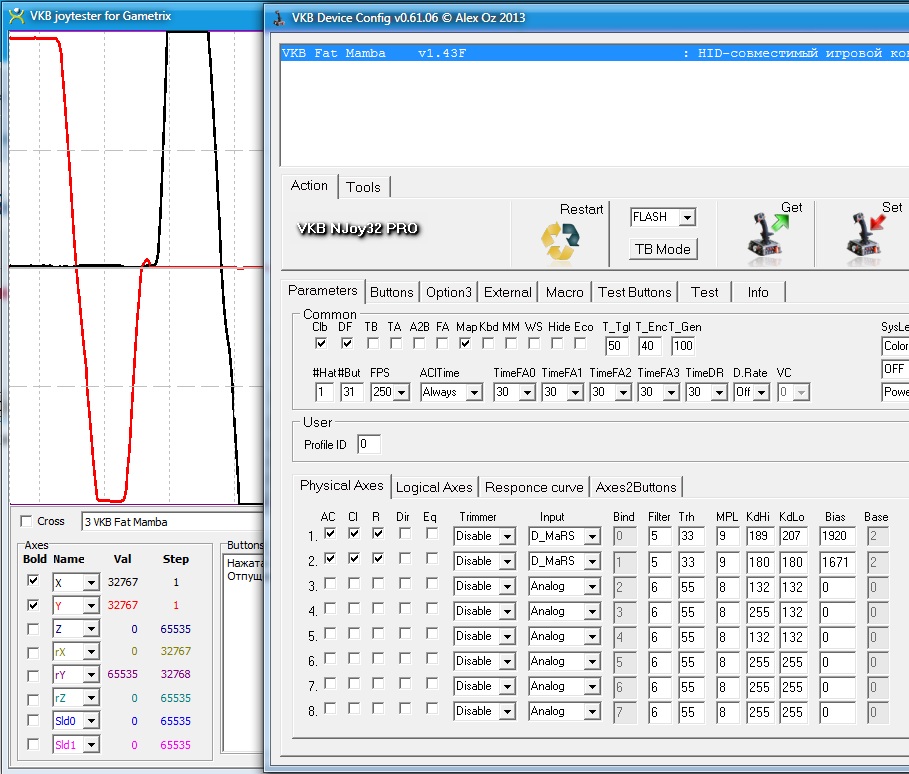Open the External tab
This screenshot has width=909, height=774.
(507, 292)
